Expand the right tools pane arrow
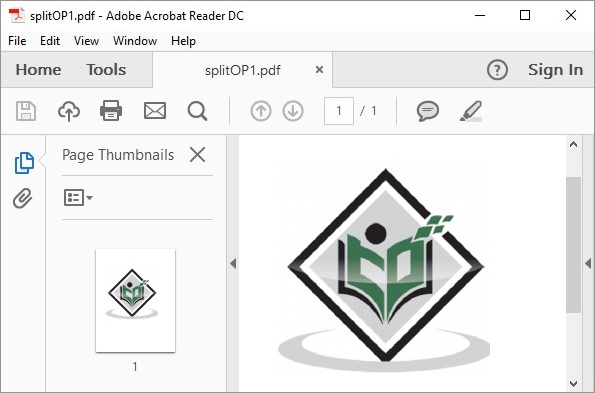595x393 pixels. point(588,263)
